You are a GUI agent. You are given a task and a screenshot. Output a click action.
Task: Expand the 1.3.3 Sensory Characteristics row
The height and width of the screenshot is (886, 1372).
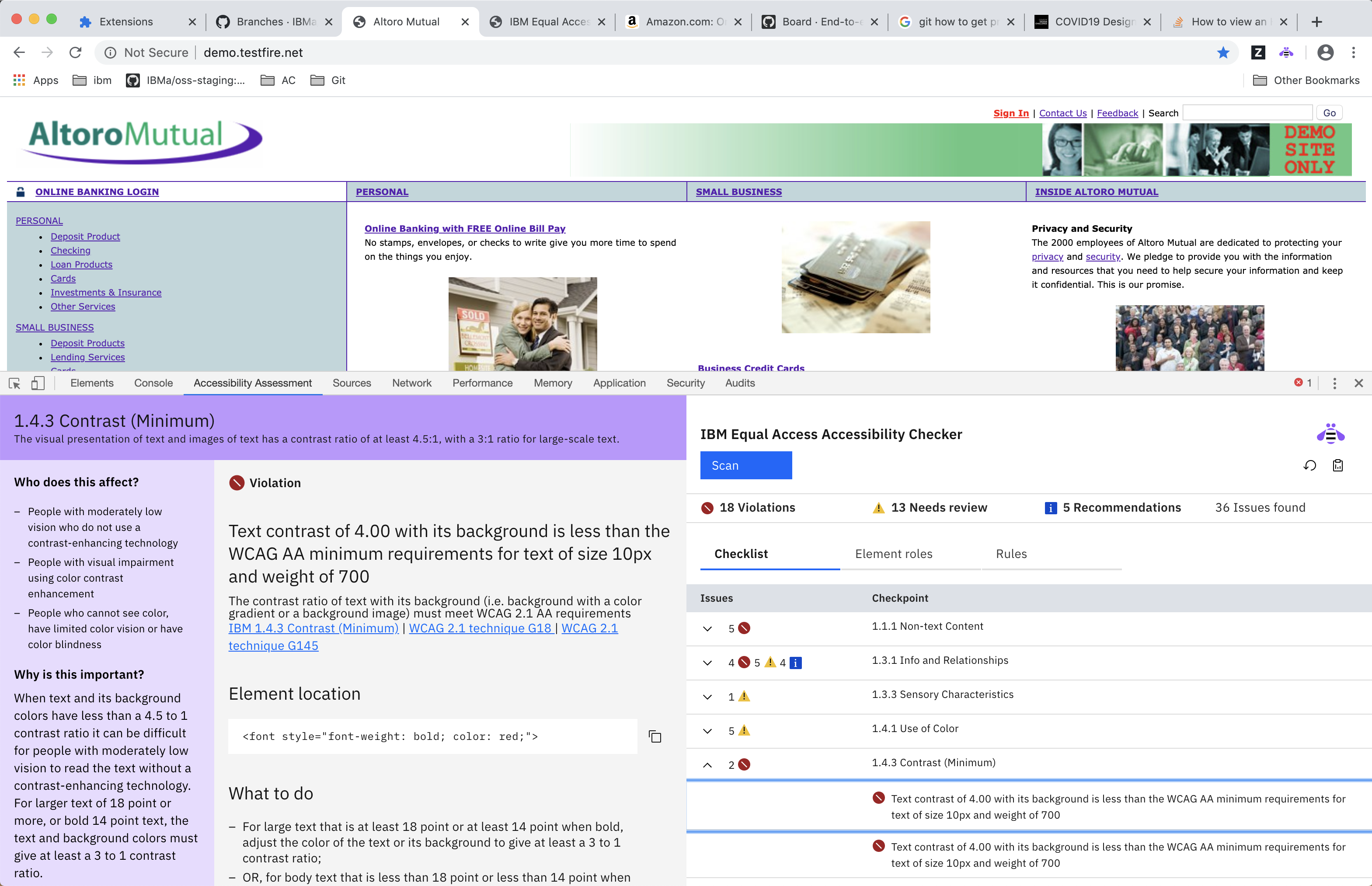pos(707,697)
